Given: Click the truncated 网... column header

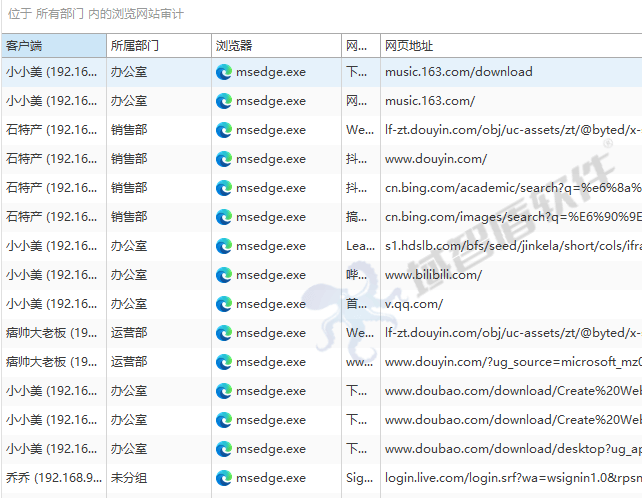Looking at the screenshot, I should [360, 46].
